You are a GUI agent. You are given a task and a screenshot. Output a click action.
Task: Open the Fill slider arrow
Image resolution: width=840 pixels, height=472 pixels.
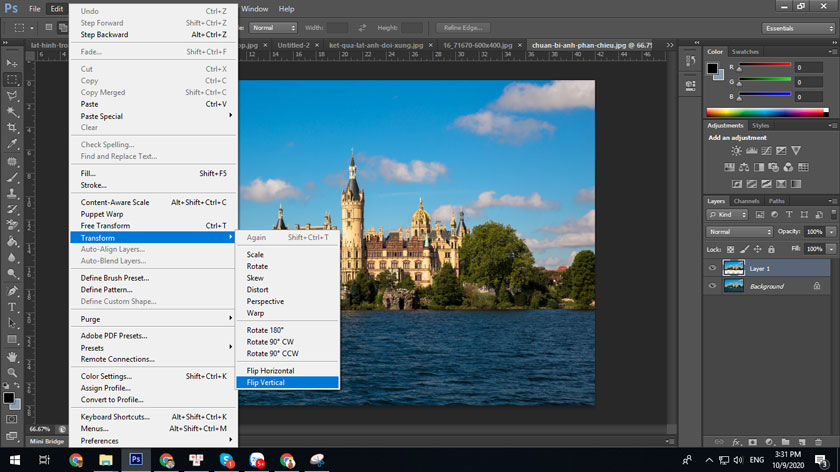click(x=831, y=249)
